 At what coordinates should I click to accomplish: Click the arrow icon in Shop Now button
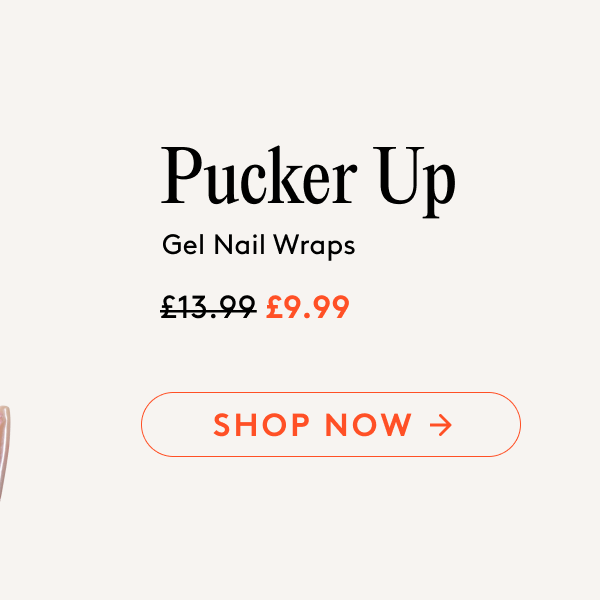[x=440, y=425]
